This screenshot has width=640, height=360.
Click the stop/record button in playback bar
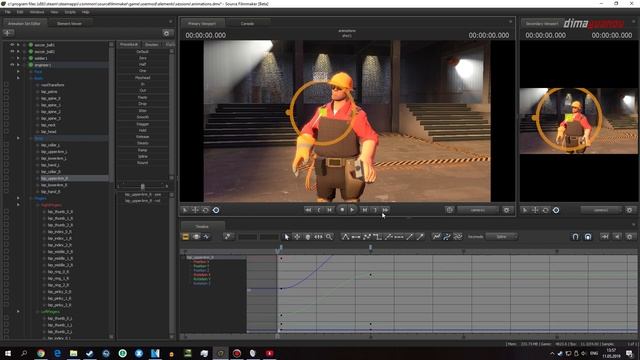[x=342, y=210]
